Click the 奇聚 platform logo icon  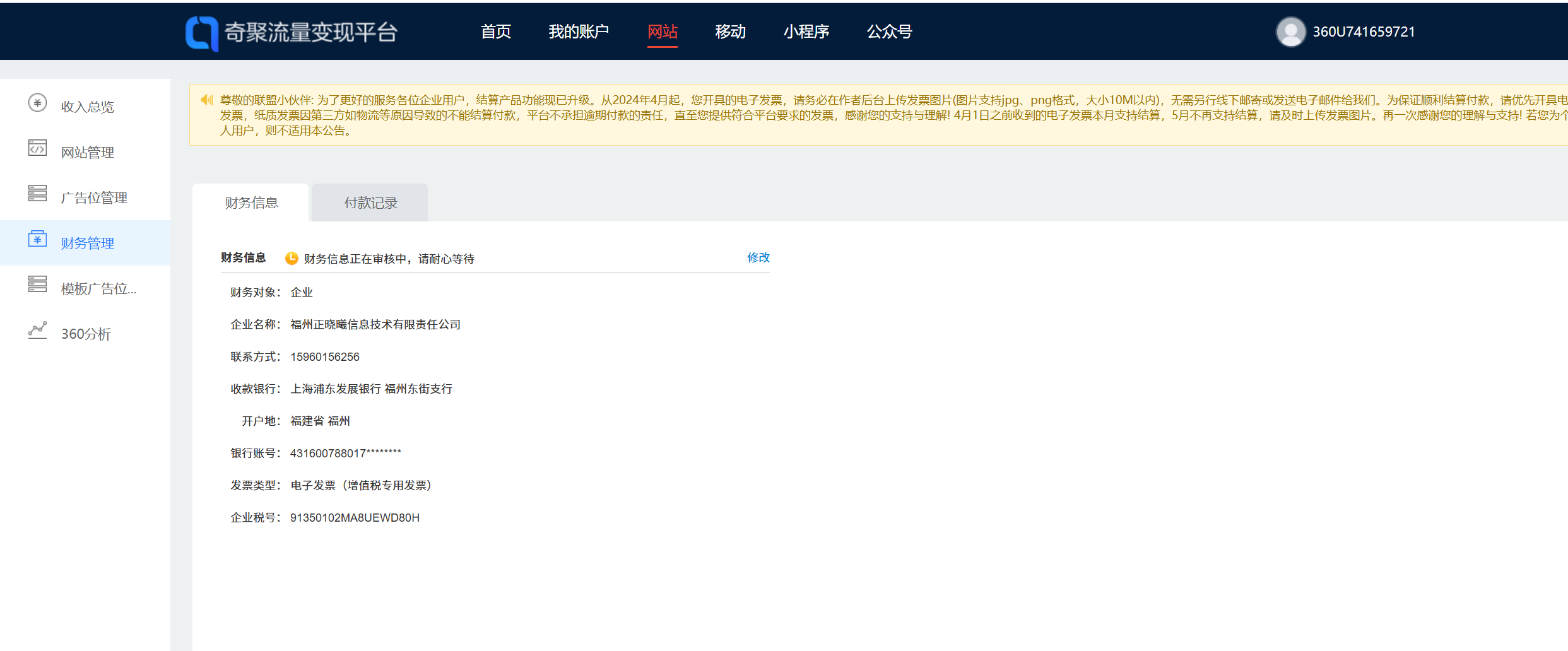(201, 33)
